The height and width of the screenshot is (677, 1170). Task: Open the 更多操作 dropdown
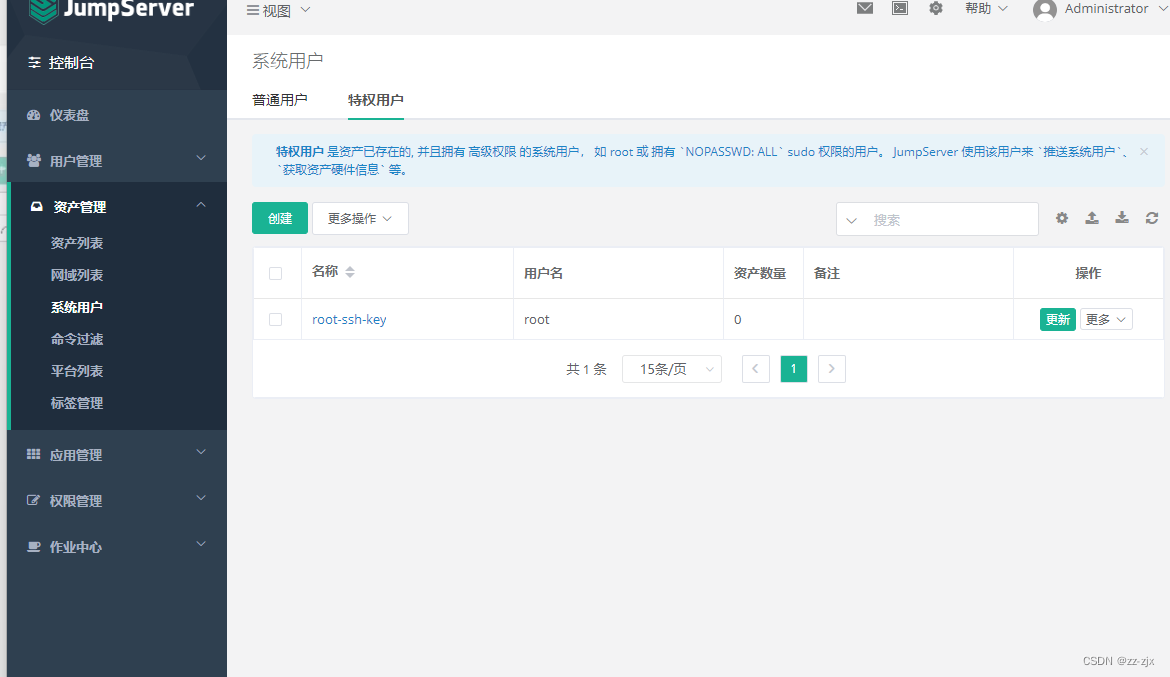pyautogui.click(x=360, y=217)
